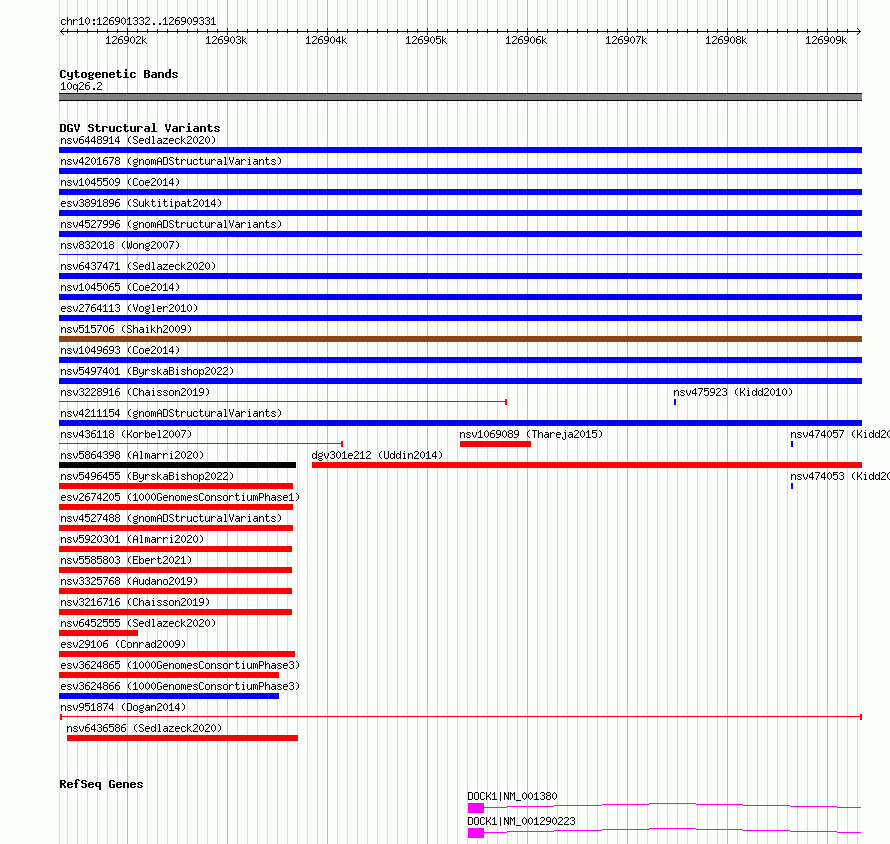Image resolution: width=890 pixels, height=844 pixels.
Task: Open variant nsv474057 label
Action: coord(840,434)
